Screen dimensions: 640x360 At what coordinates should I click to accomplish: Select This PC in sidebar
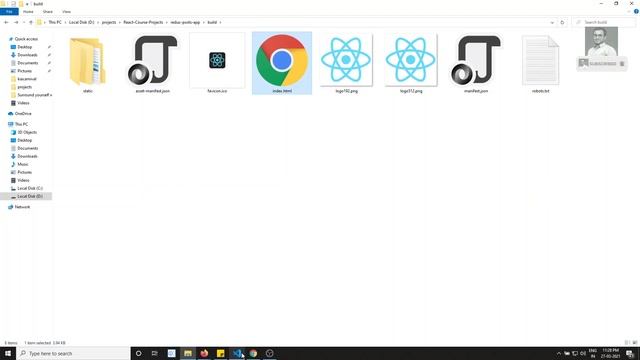click(21, 124)
